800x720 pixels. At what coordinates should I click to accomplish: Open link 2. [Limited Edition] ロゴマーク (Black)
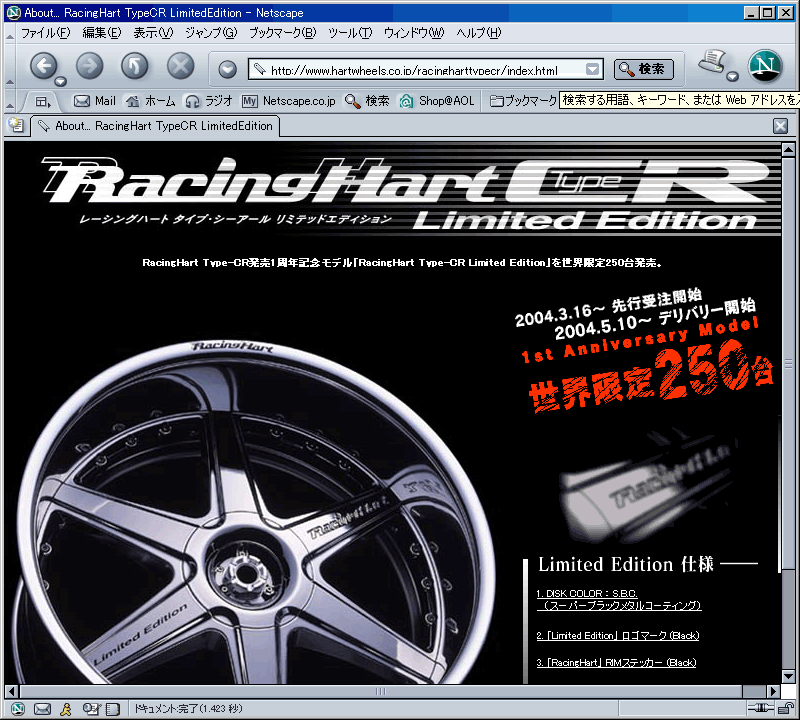(617, 636)
